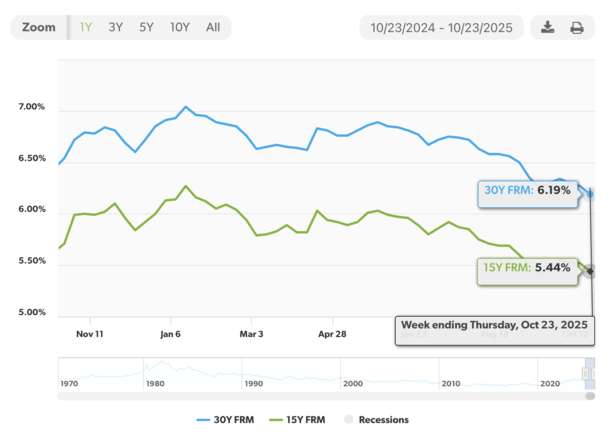The image size is (610, 434).
Task: Click the 15Y FRM data point marker at Oct 23
Action: click(x=591, y=271)
